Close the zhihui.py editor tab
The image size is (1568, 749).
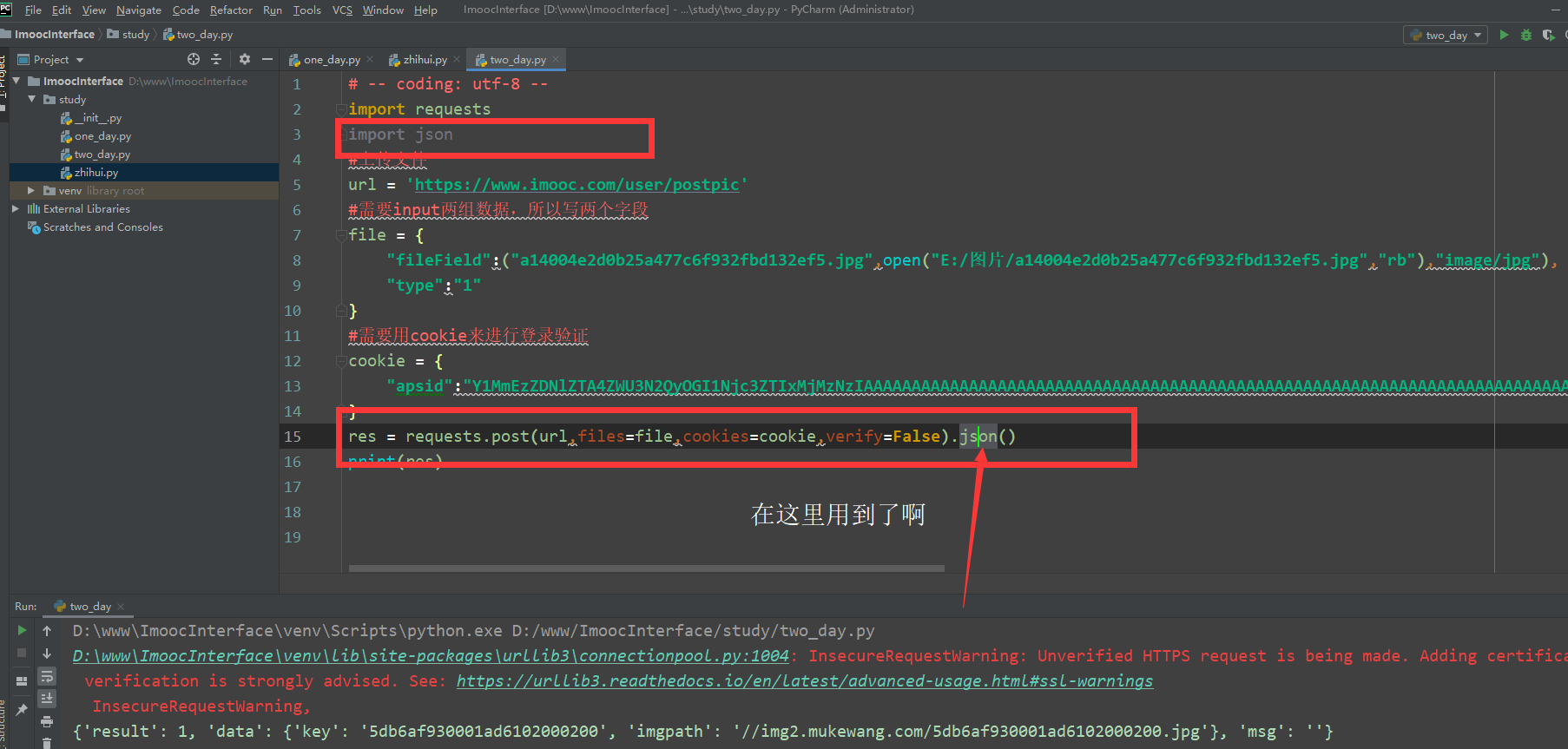click(x=457, y=59)
